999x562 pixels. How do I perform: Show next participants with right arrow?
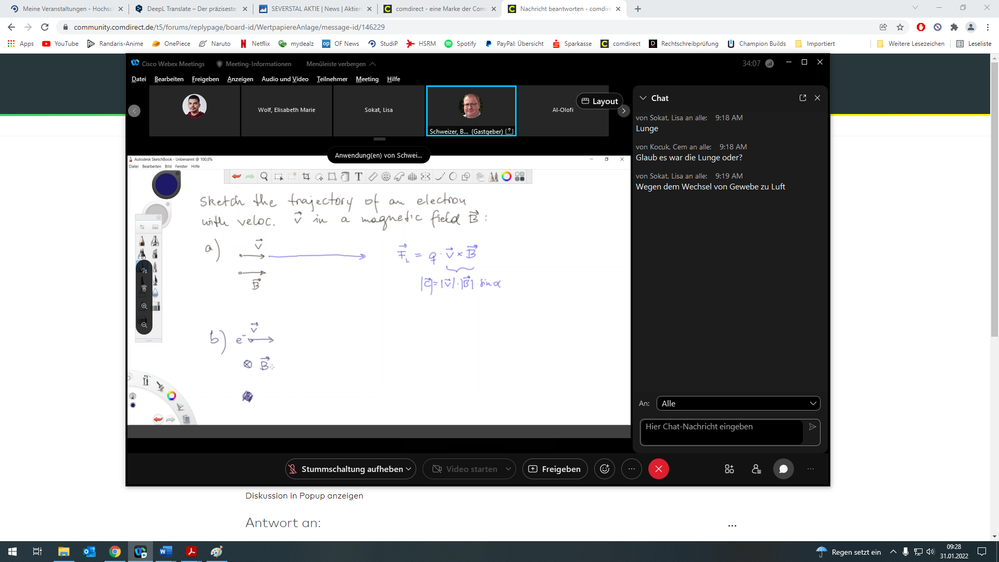pos(623,111)
